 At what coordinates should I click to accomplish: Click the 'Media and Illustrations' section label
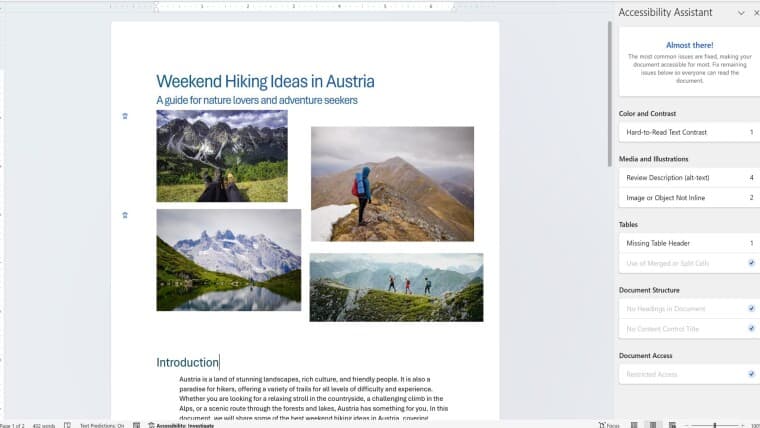tap(653, 159)
